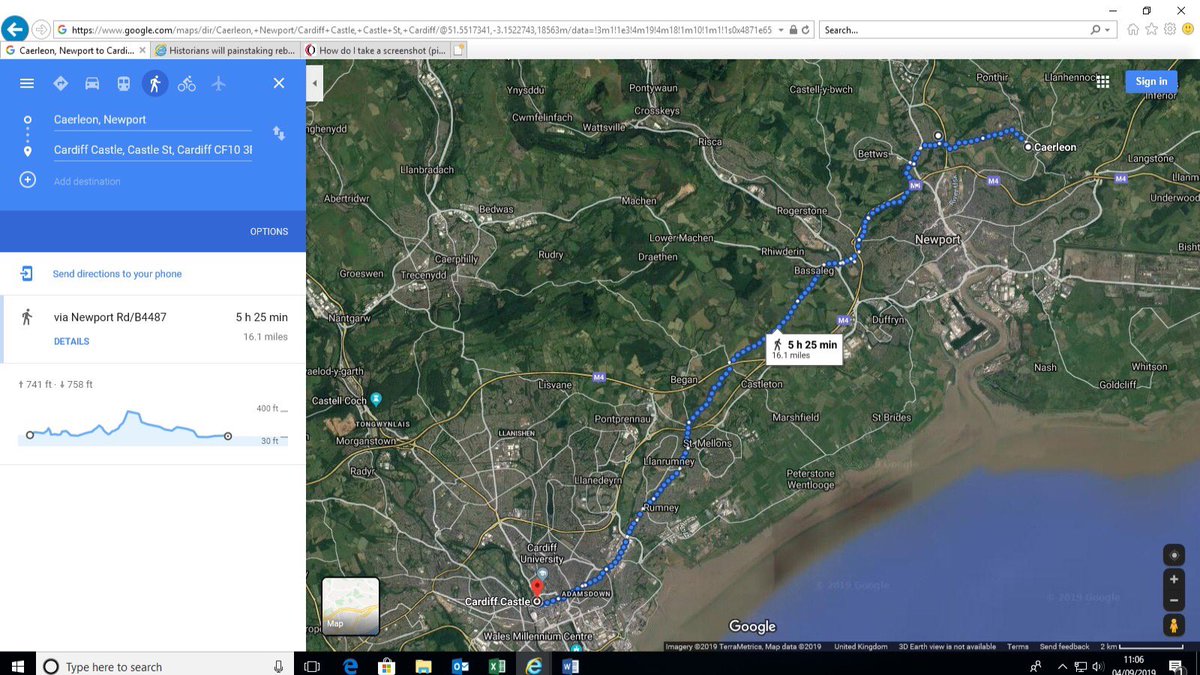Screen dimensions: 1200x675
Task: Open Microsoft Edge from taskbar
Action: click(x=350, y=666)
